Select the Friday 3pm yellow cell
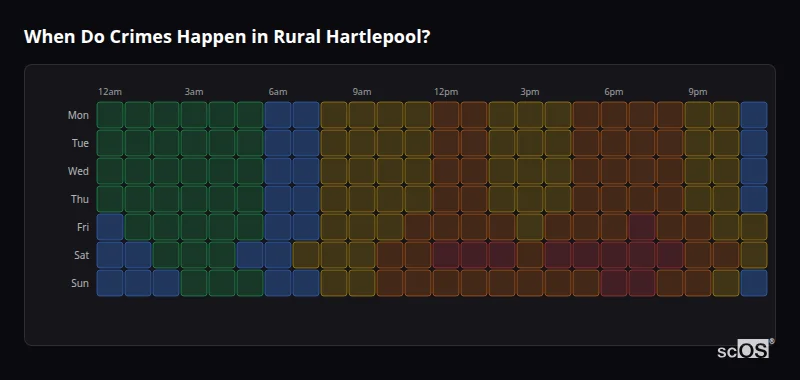 coord(530,227)
